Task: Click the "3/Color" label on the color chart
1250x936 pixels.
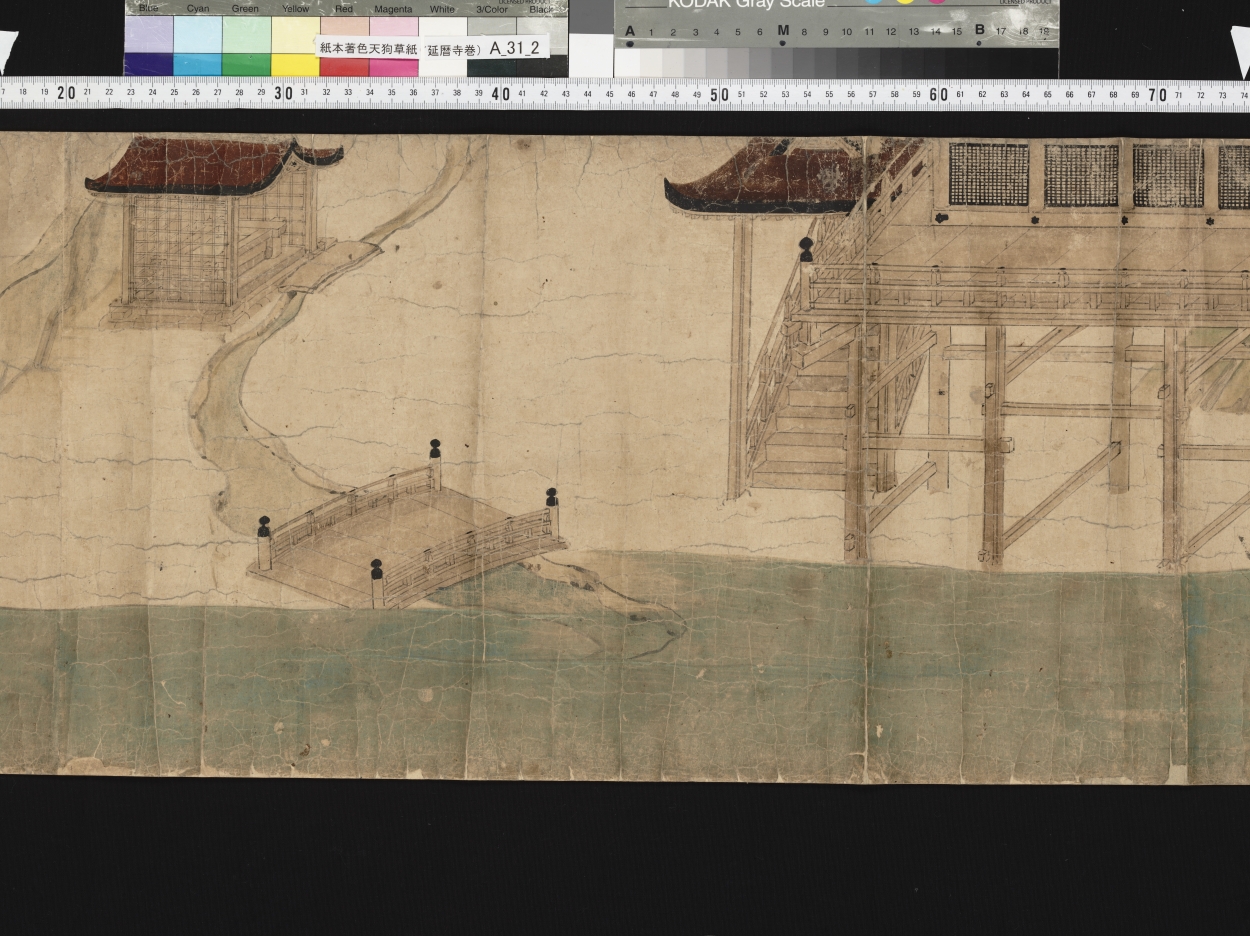Action: tap(491, 9)
